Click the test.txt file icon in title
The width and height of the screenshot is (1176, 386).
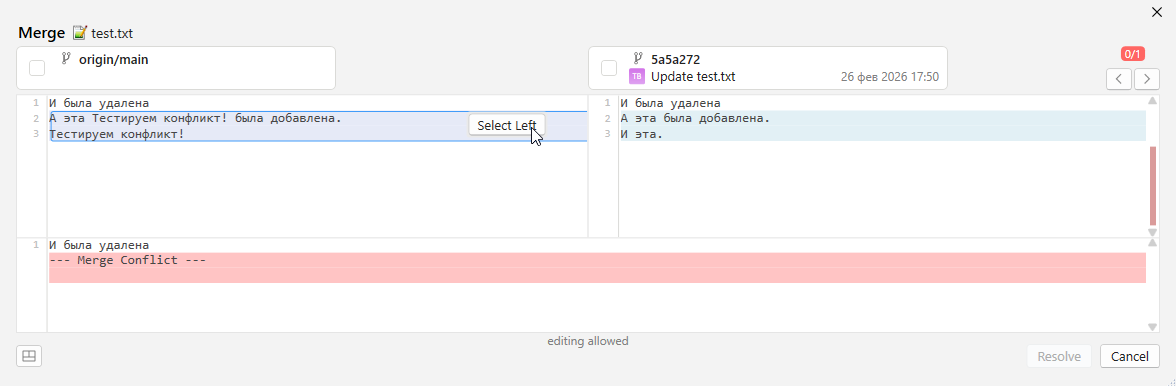80,33
